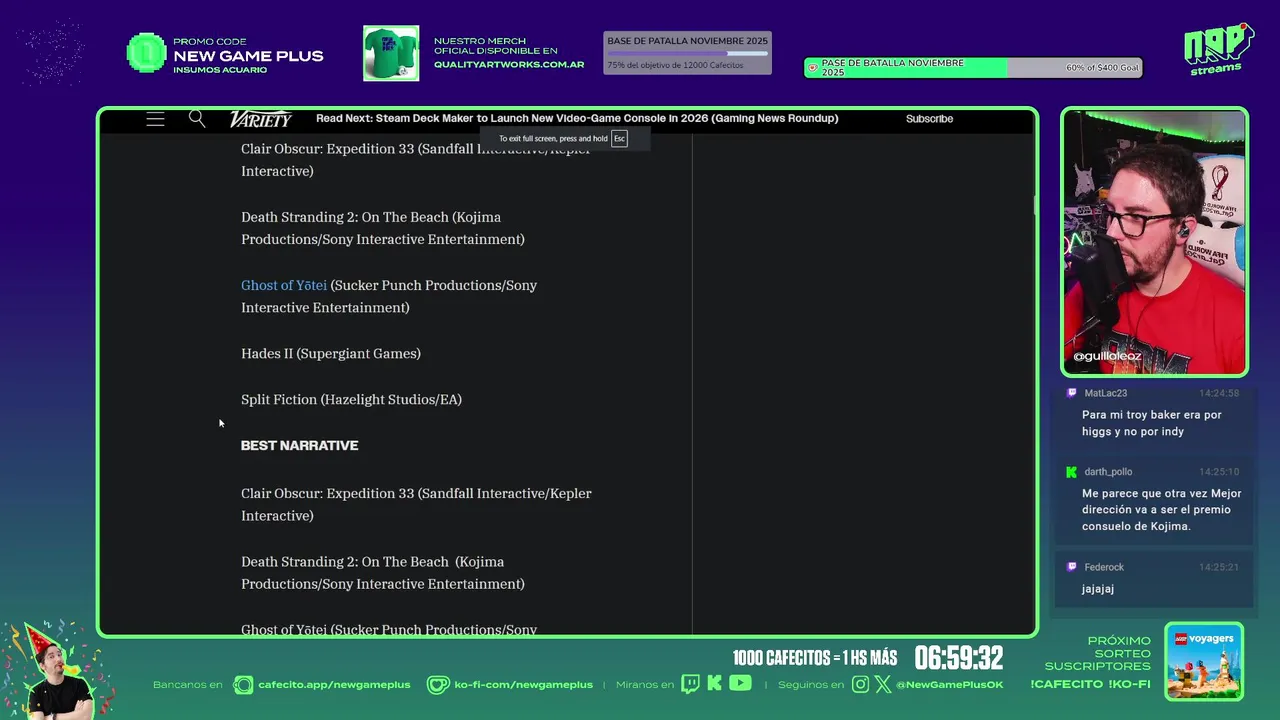This screenshot has width=1280, height=720.
Task: Click the cafecito.app/newgameplus text
Action: (334, 685)
